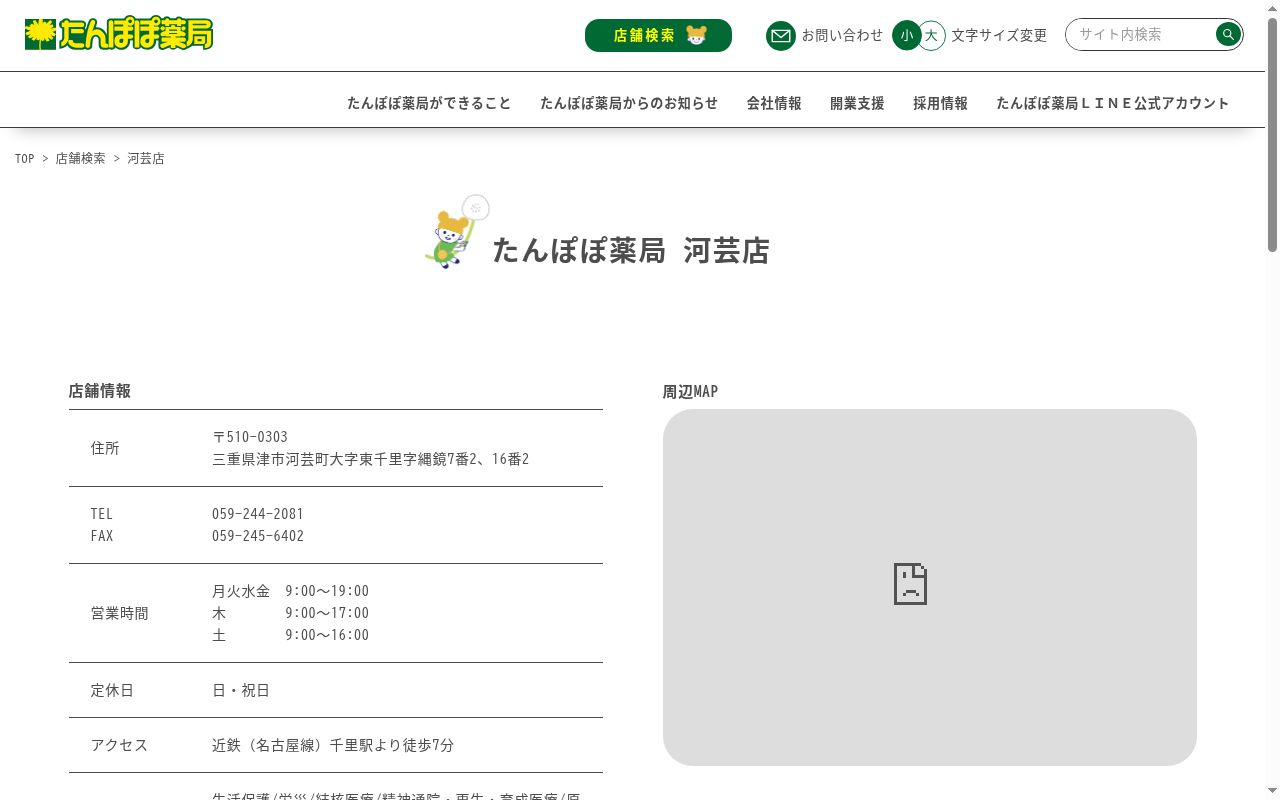Click the たんぽぽ薬局 河芸店 page title
The image size is (1280, 800).
(631, 250)
